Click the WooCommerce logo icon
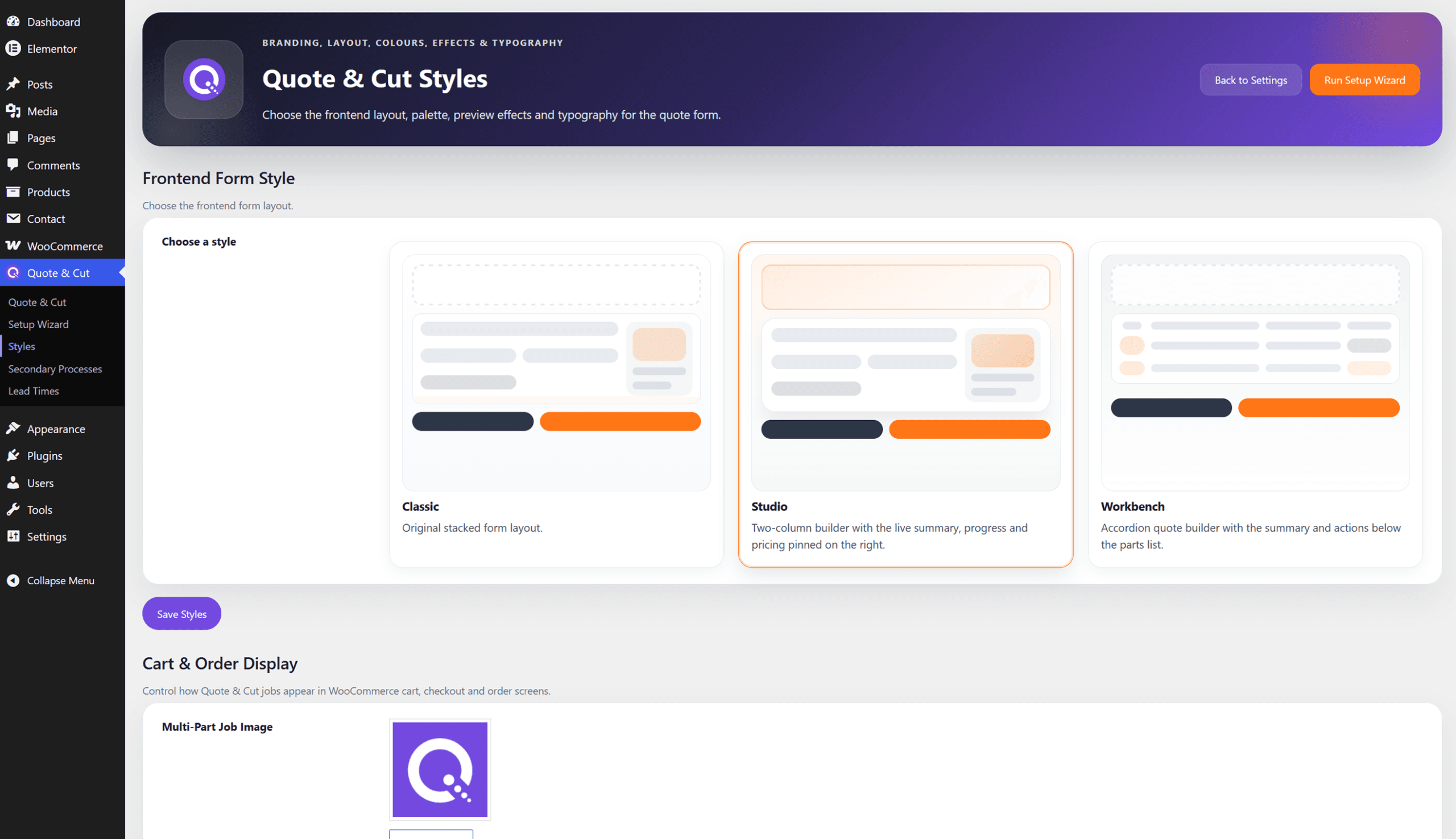1456x839 pixels. pos(13,246)
